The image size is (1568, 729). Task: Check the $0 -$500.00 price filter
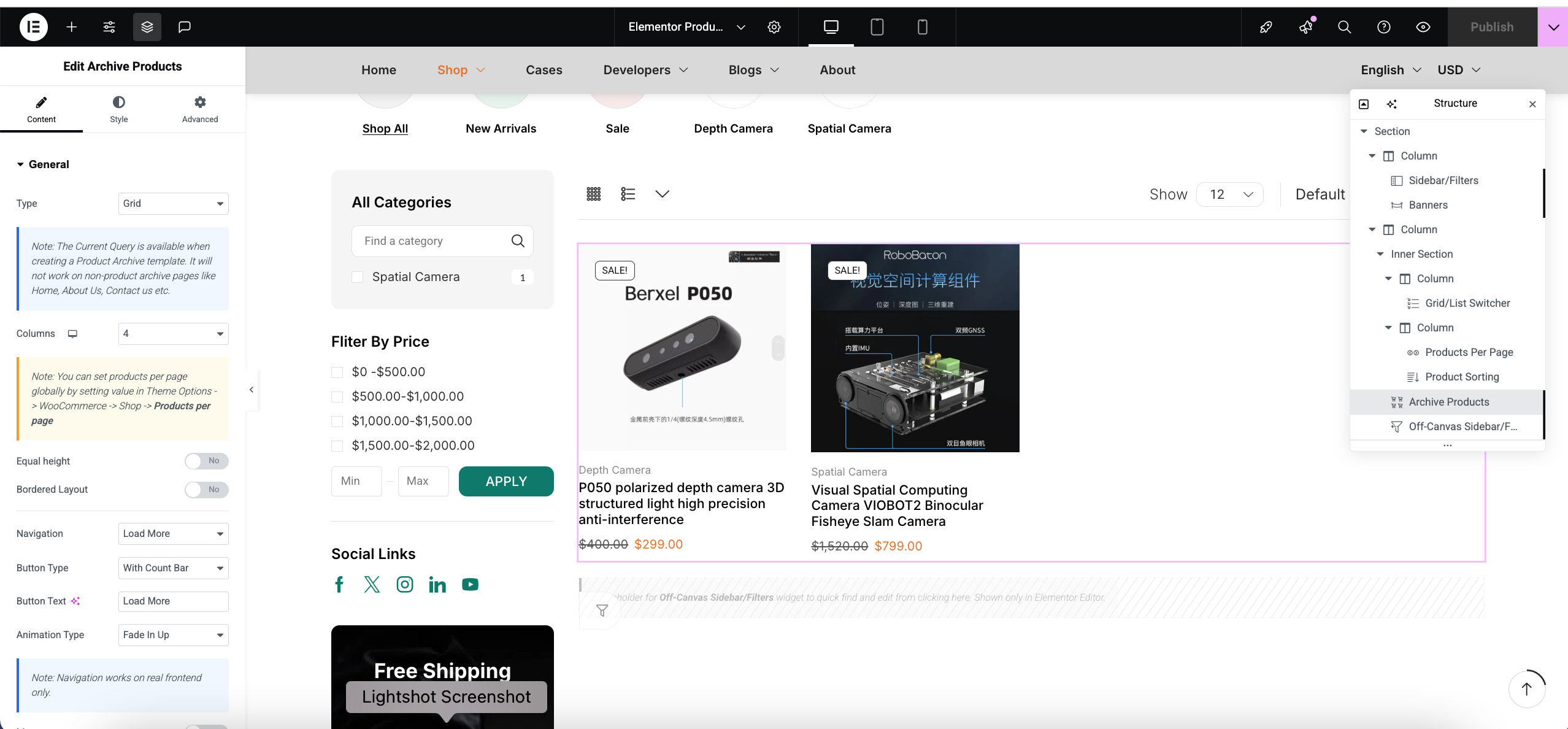click(337, 372)
